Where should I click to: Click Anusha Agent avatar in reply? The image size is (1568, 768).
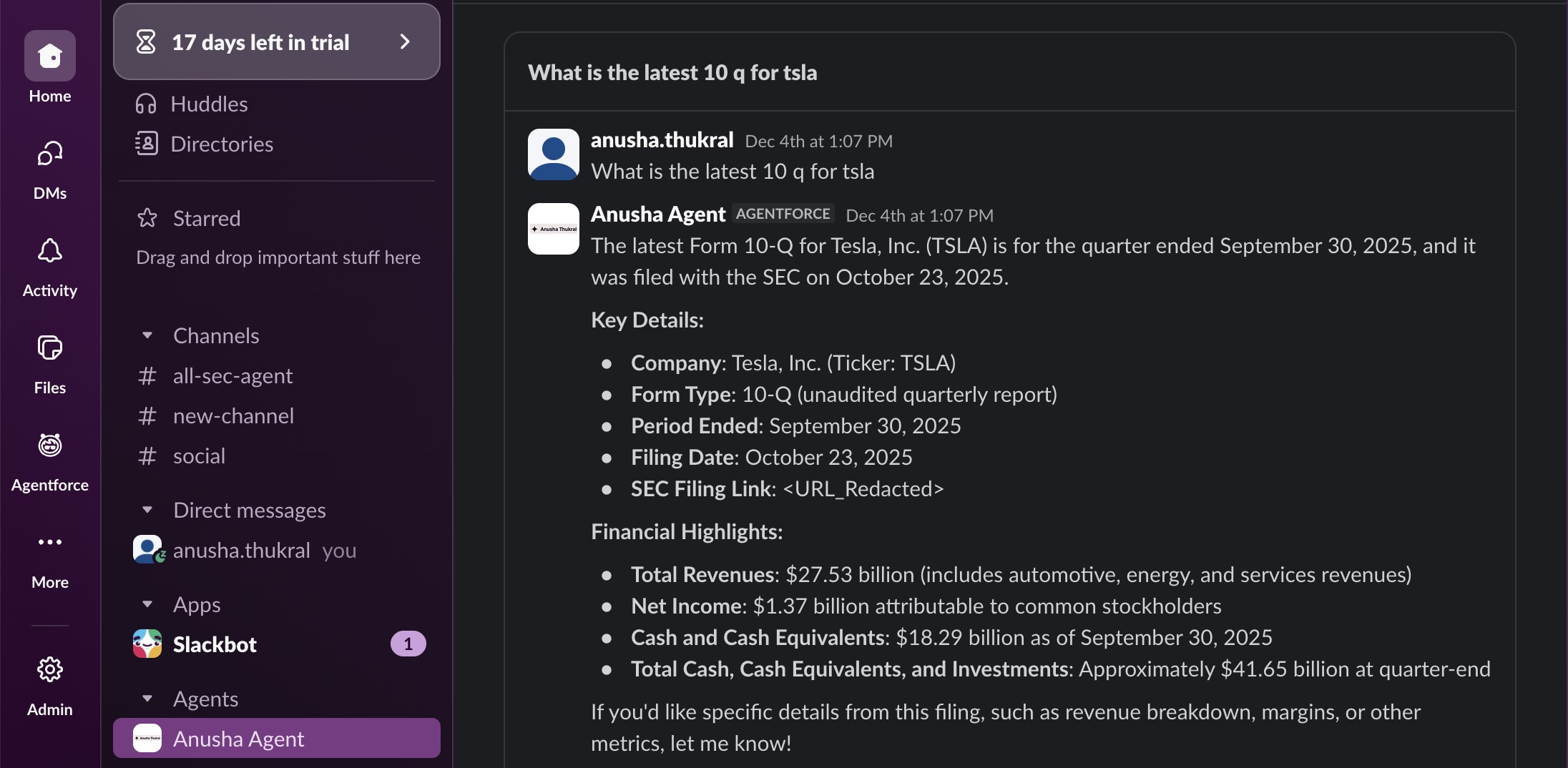click(x=554, y=229)
